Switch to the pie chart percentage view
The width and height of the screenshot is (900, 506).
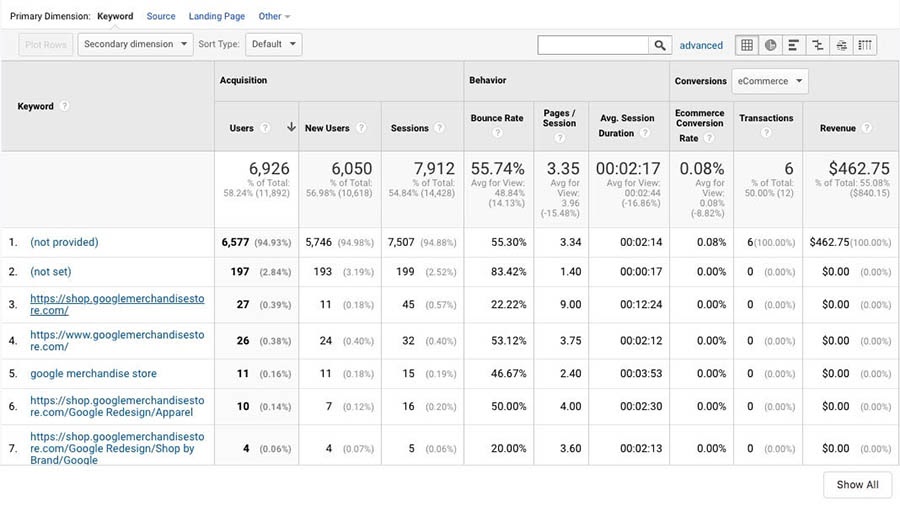pyautogui.click(x=771, y=45)
